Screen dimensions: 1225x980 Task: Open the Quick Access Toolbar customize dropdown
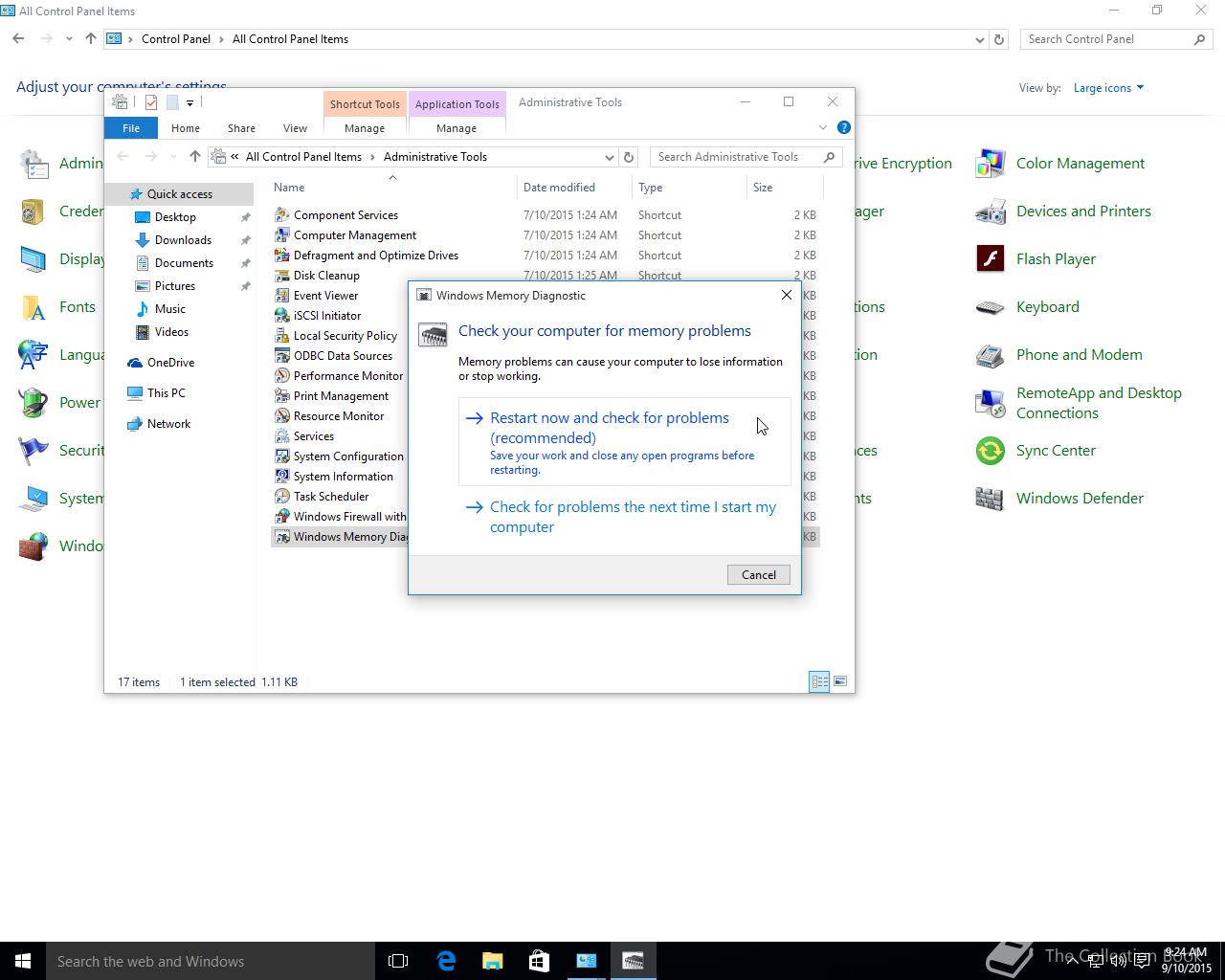(189, 102)
